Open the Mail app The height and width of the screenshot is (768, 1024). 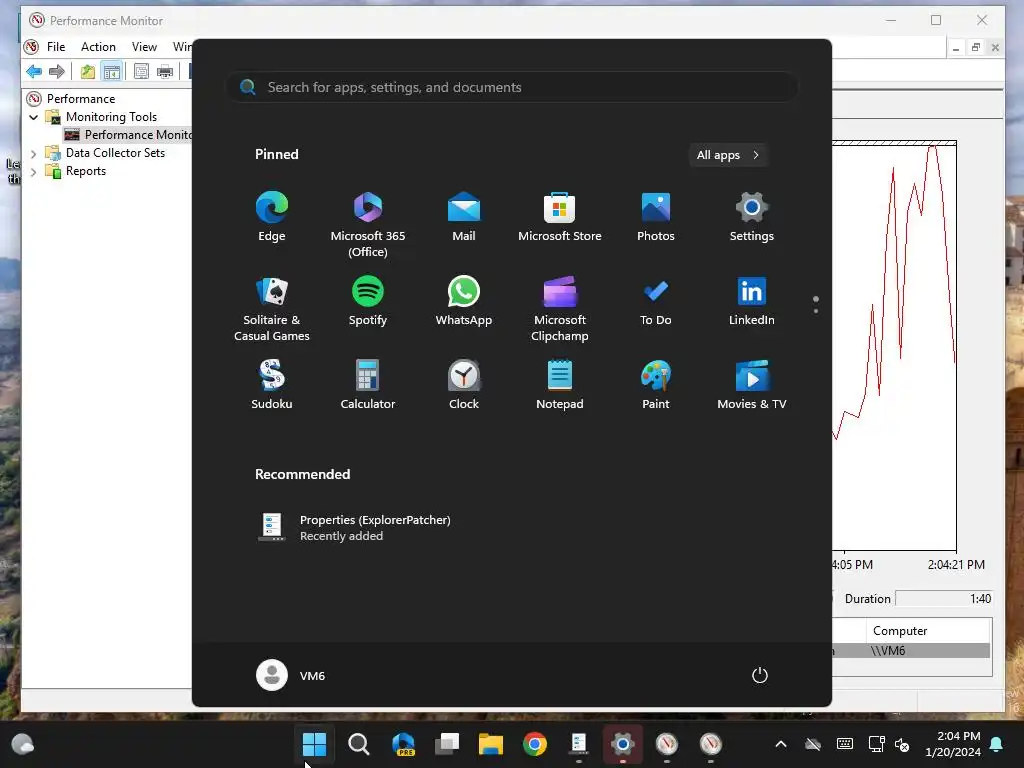point(464,217)
